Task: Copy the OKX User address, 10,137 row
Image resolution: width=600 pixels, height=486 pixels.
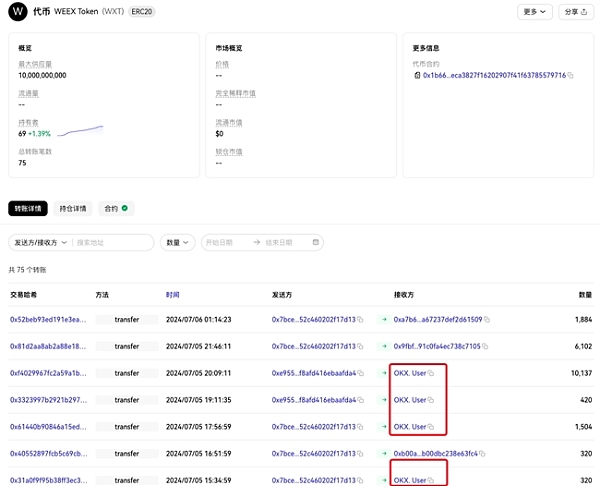Action: click(x=431, y=373)
